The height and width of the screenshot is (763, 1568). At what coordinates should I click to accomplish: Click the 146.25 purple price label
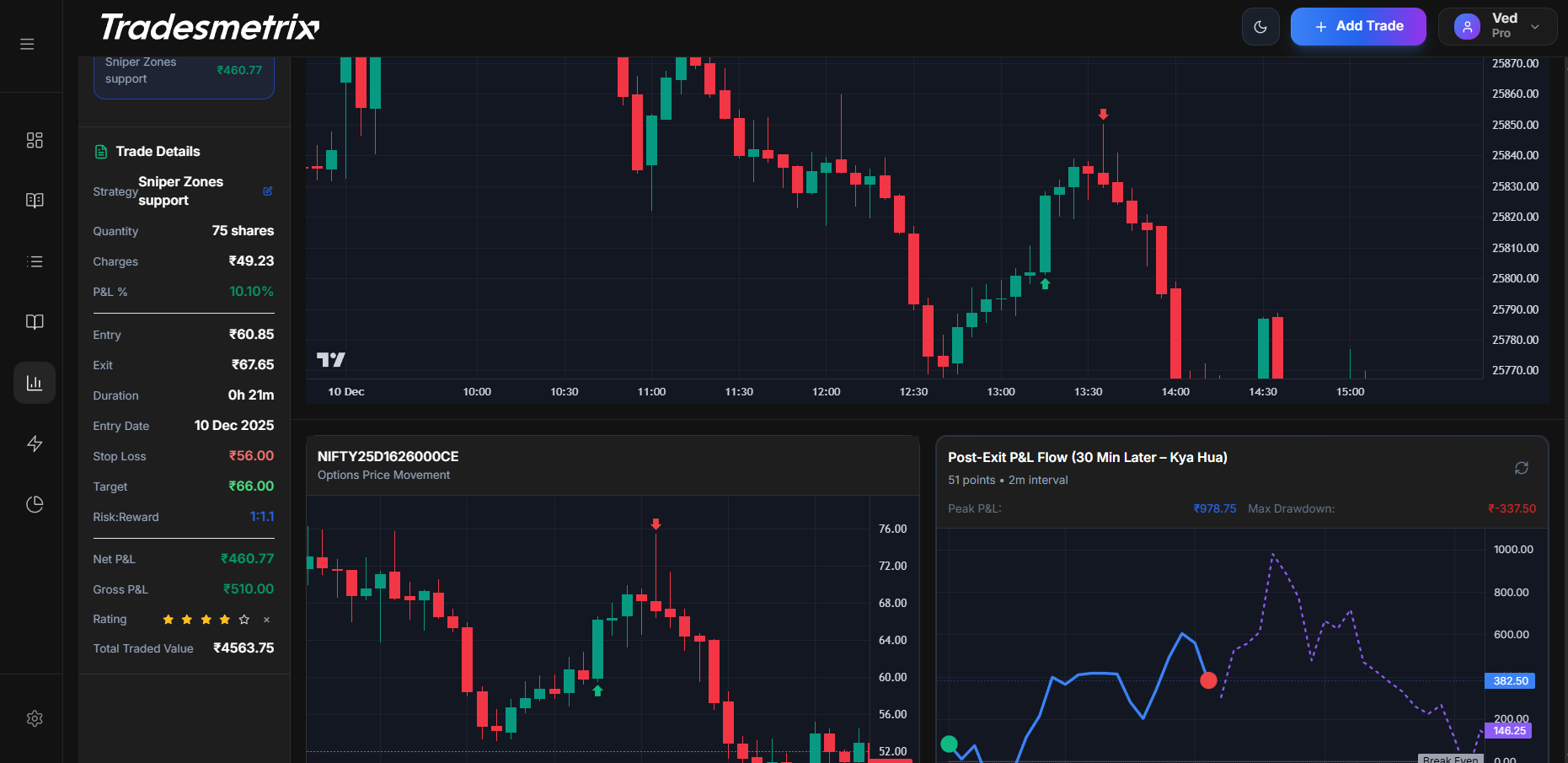pyautogui.click(x=1509, y=731)
